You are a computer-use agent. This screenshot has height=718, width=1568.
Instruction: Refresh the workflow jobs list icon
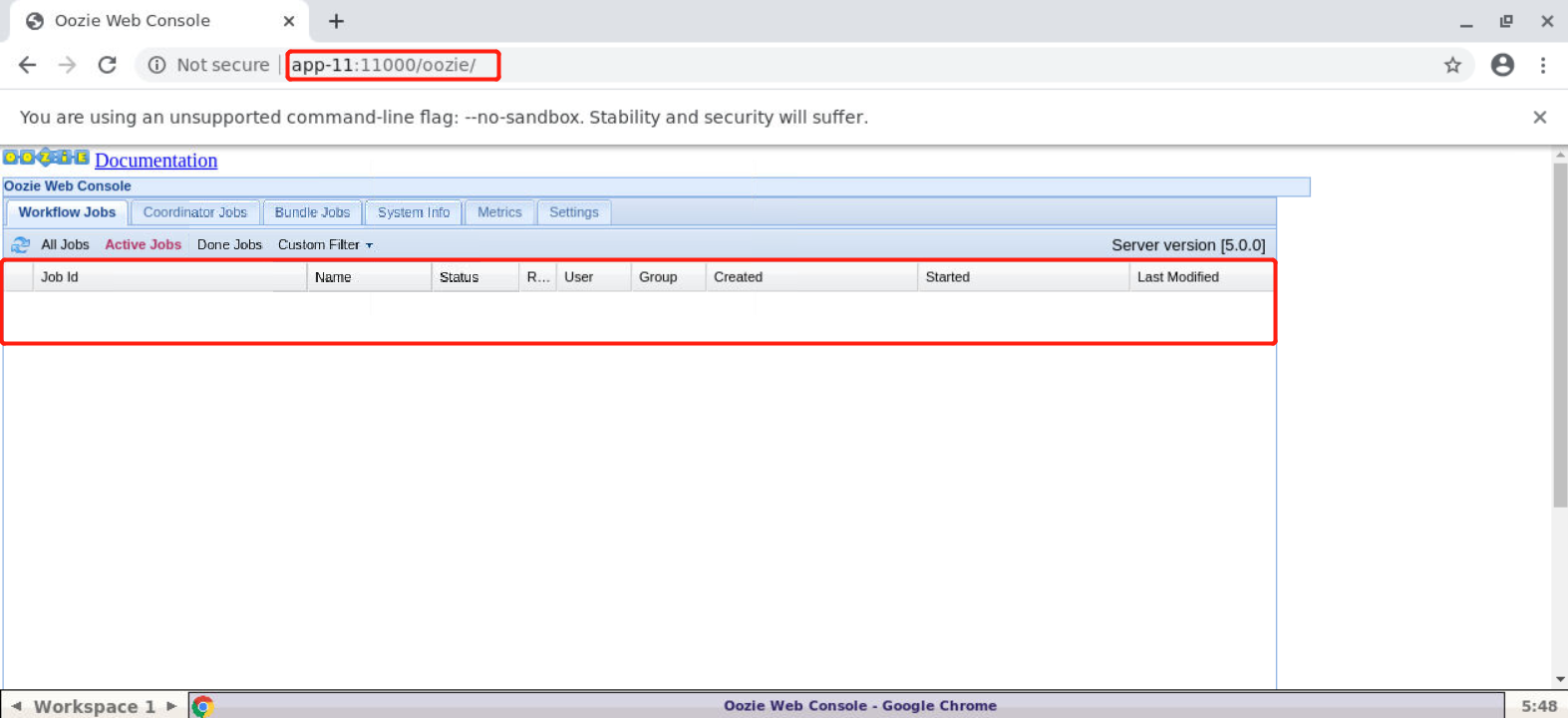(x=20, y=244)
